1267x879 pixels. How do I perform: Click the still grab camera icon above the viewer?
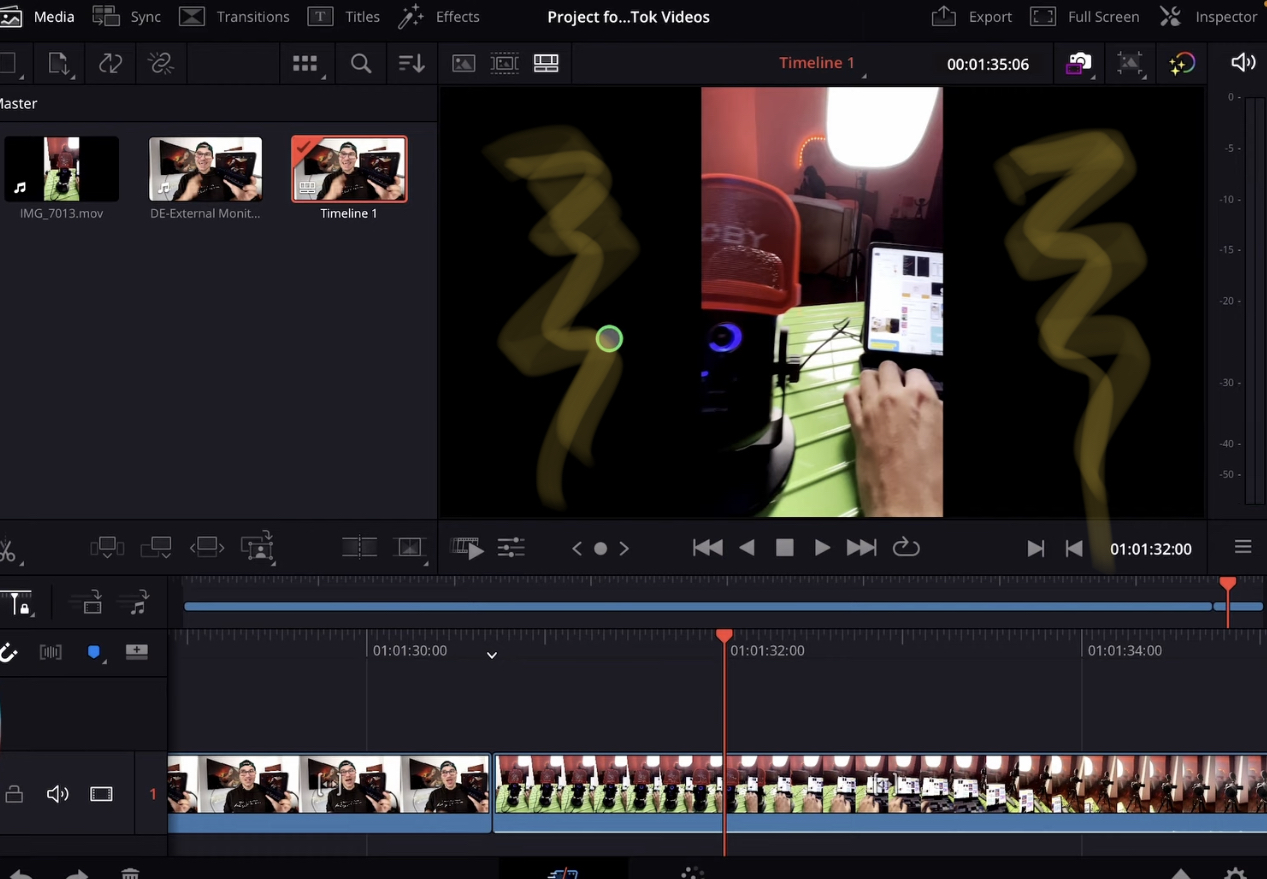point(1078,62)
